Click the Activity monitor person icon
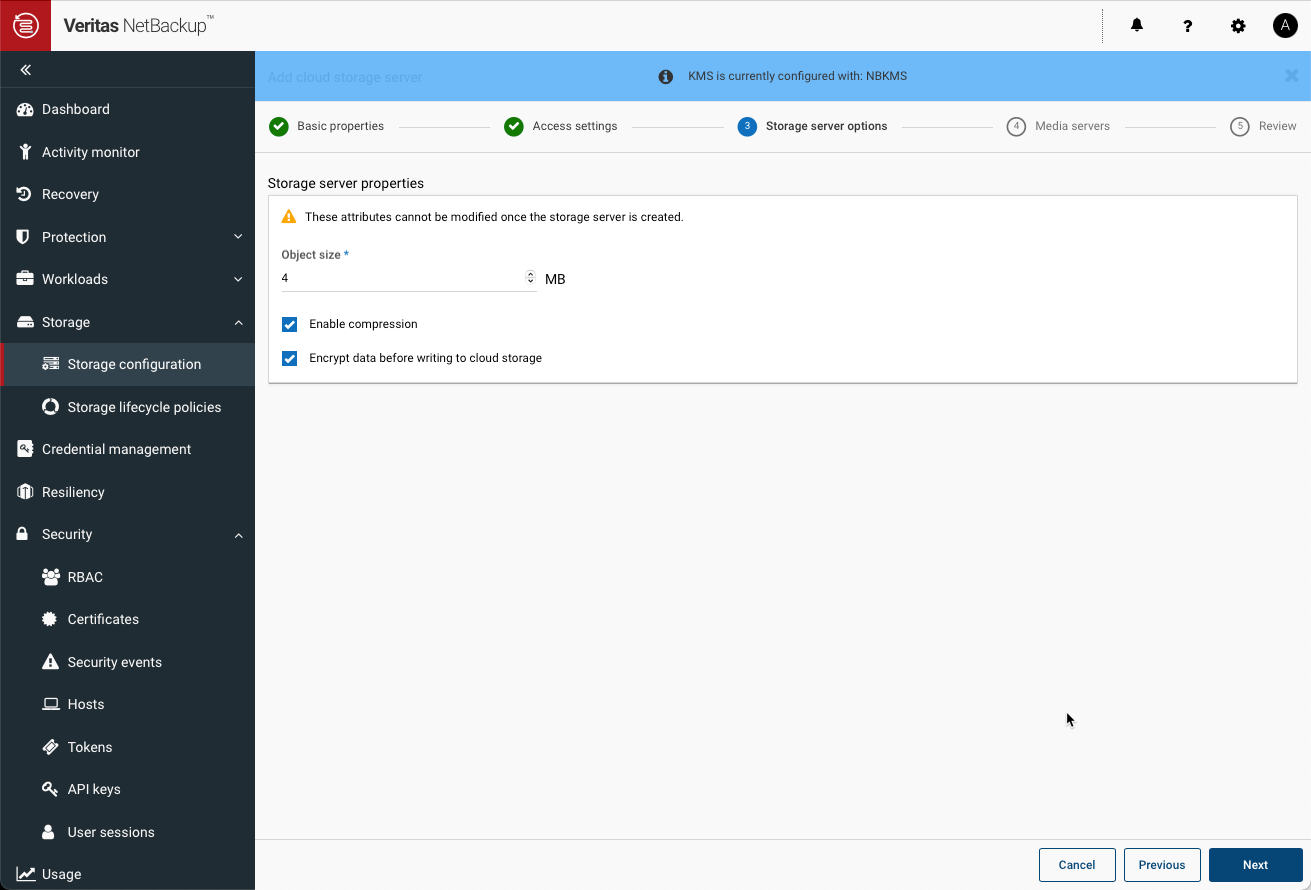The height and width of the screenshot is (890, 1311). [x=25, y=152]
